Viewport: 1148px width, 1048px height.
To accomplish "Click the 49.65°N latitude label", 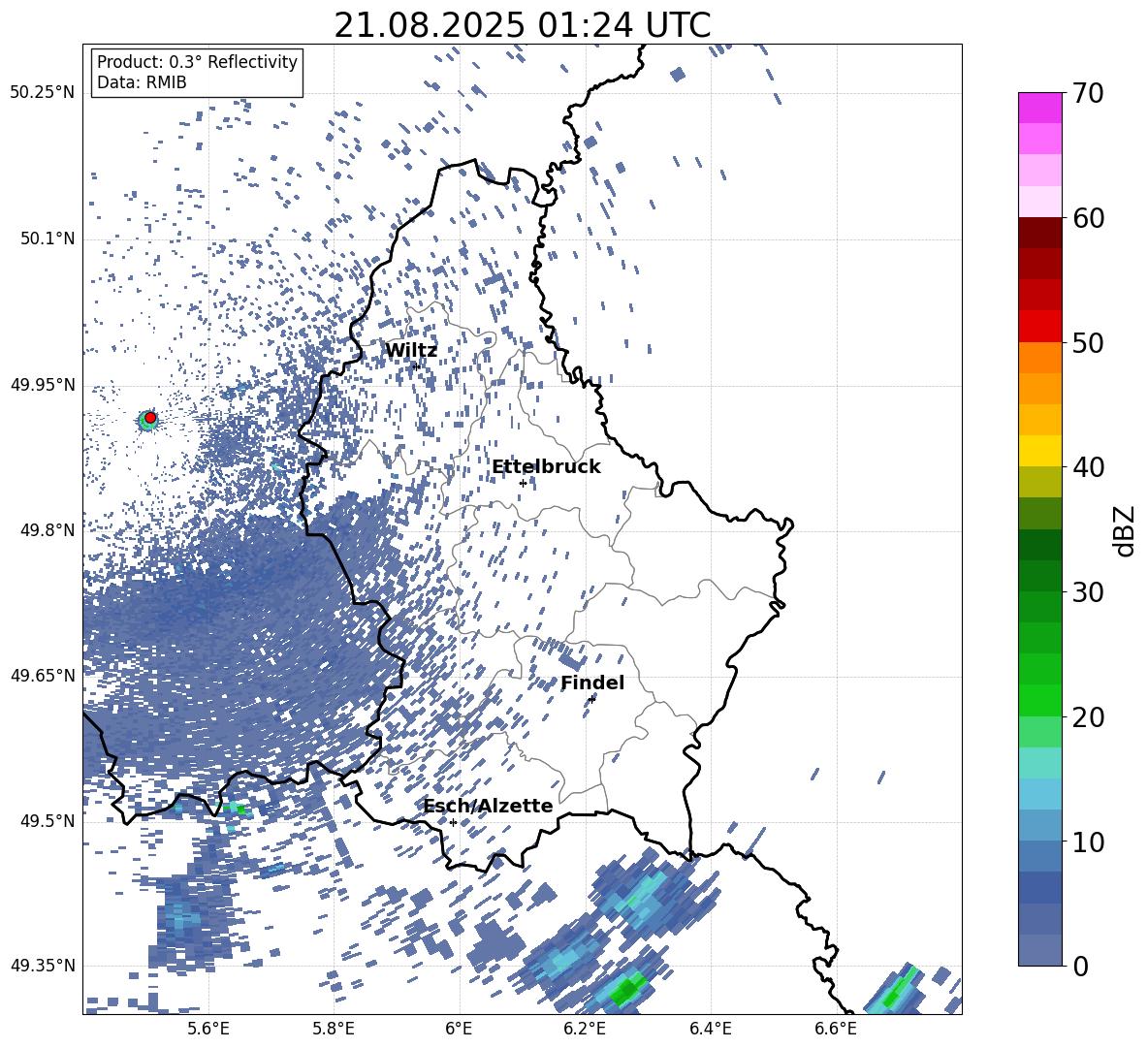I will point(43,675).
